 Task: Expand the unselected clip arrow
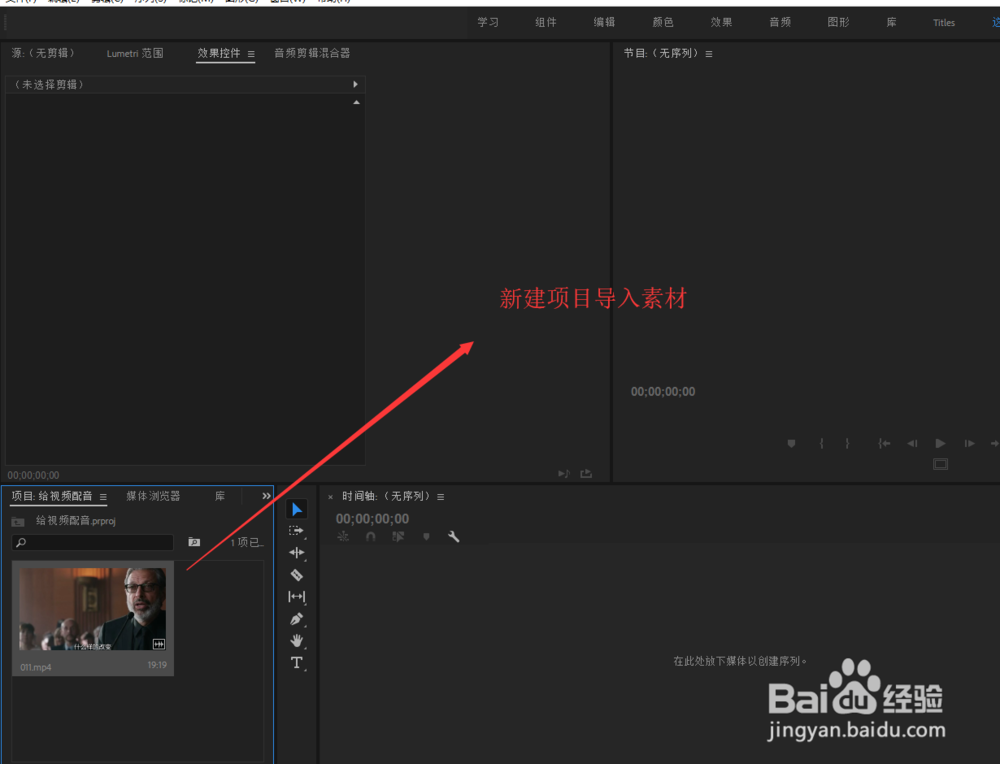355,84
